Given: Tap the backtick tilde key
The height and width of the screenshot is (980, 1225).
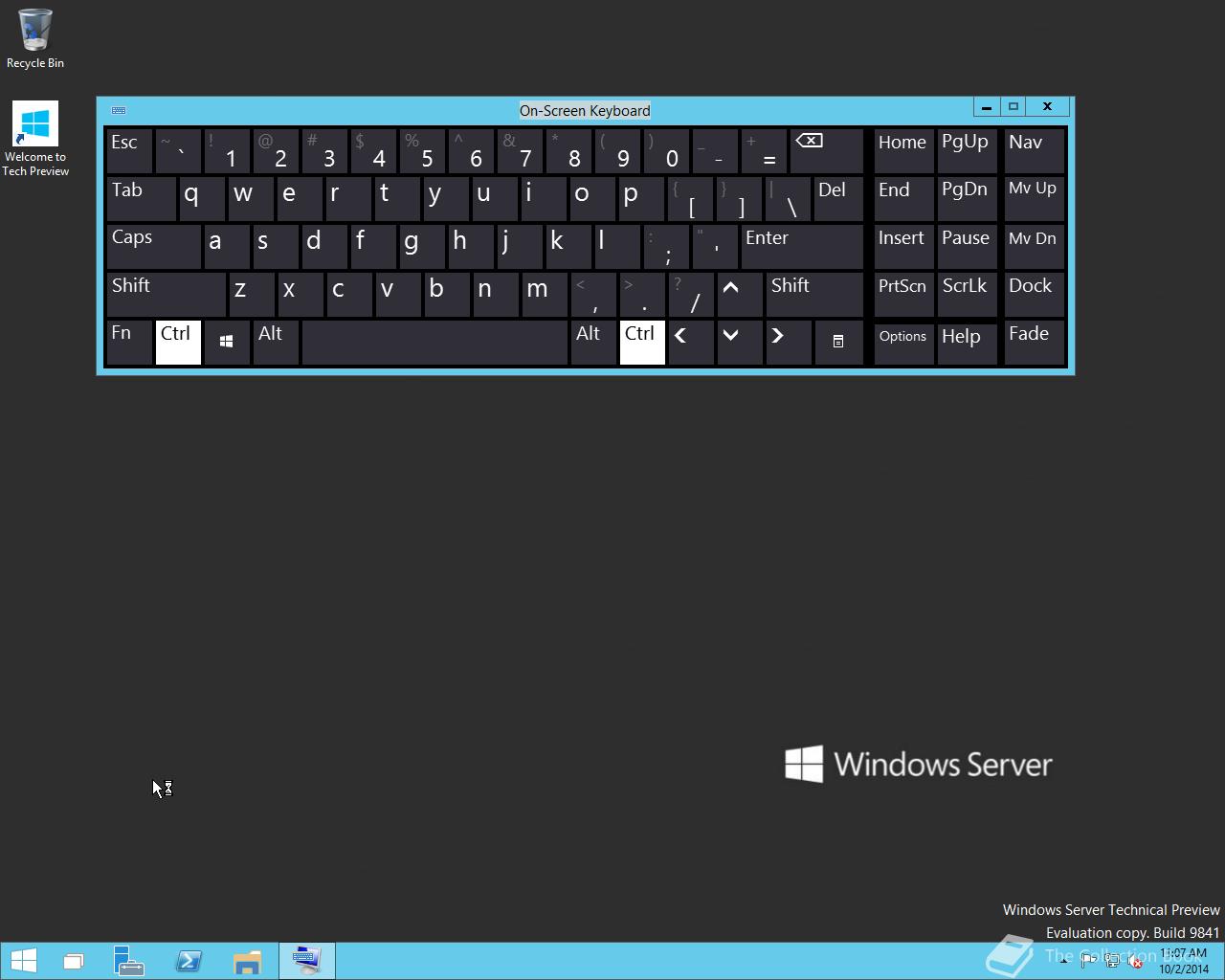Looking at the screenshot, I should pyautogui.click(x=178, y=151).
